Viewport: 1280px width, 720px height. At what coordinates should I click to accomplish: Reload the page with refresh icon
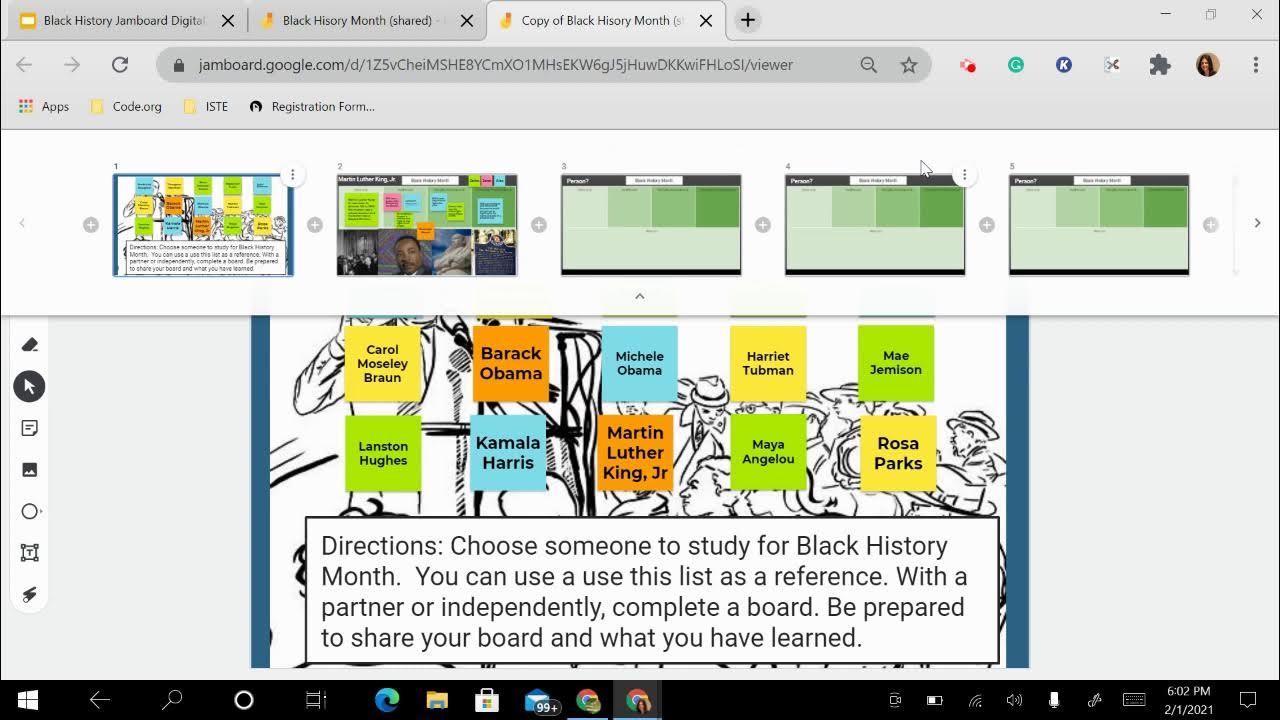coord(120,65)
